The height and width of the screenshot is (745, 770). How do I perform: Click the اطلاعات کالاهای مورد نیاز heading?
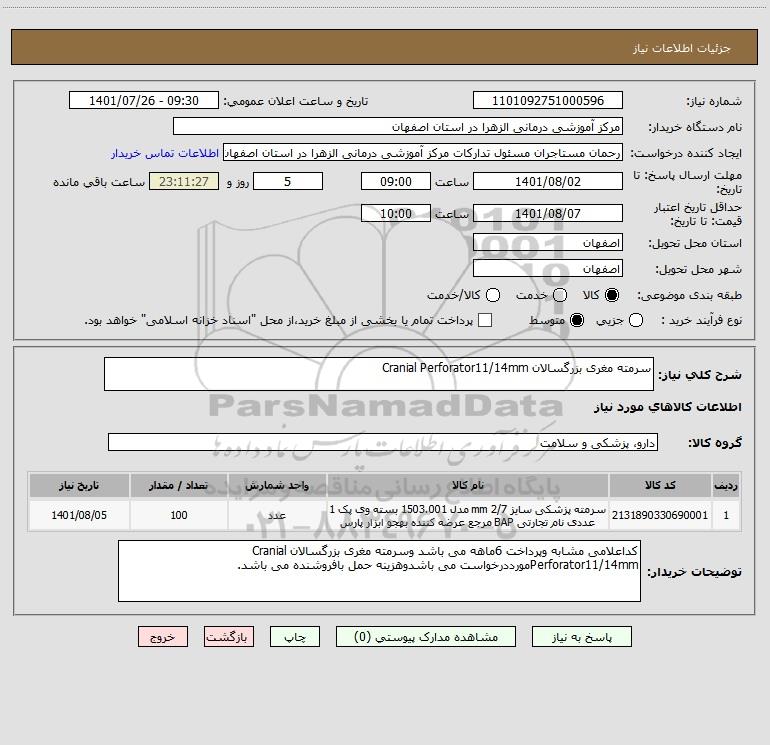[667, 407]
